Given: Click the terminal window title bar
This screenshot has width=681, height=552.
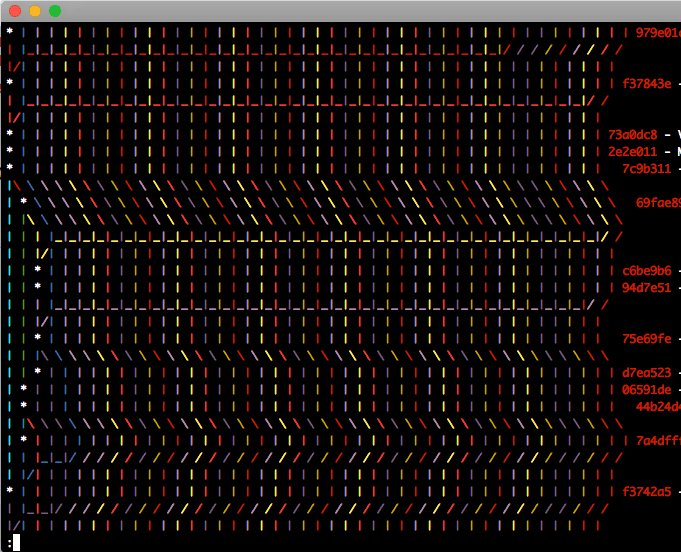Looking at the screenshot, I should point(340,11).
